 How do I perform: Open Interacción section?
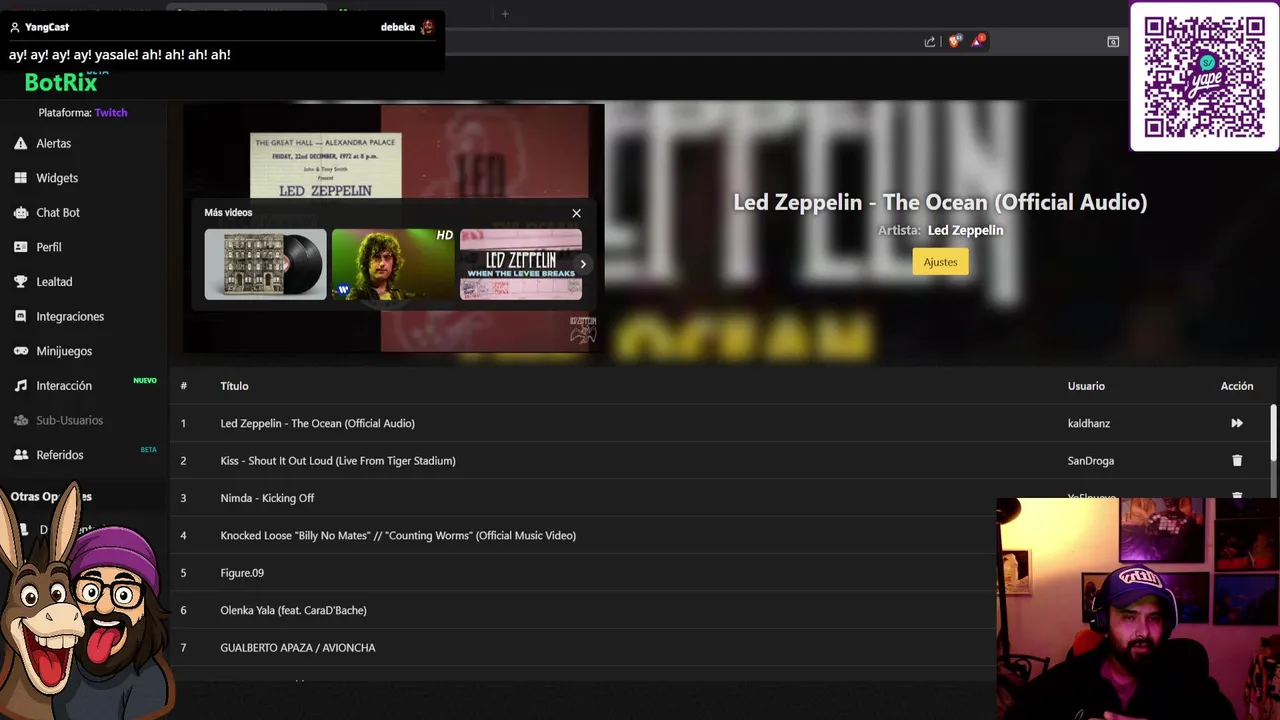coord(64,386)
